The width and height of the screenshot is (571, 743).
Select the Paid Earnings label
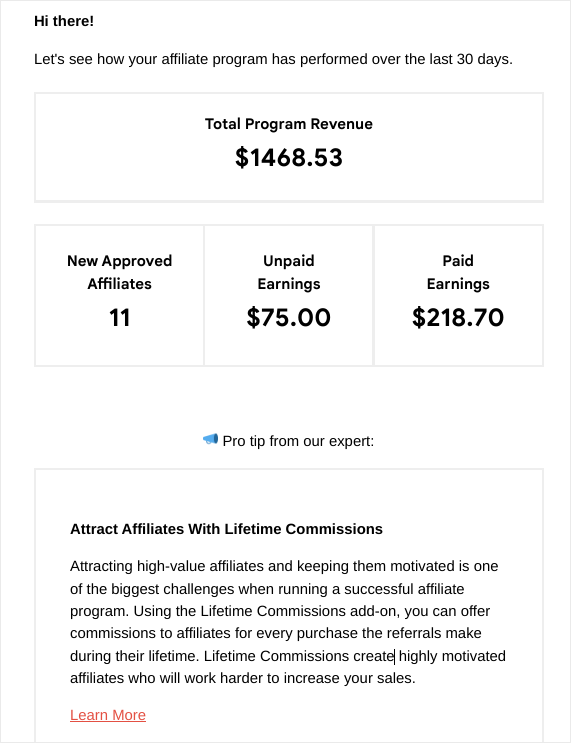click(458, 272)
